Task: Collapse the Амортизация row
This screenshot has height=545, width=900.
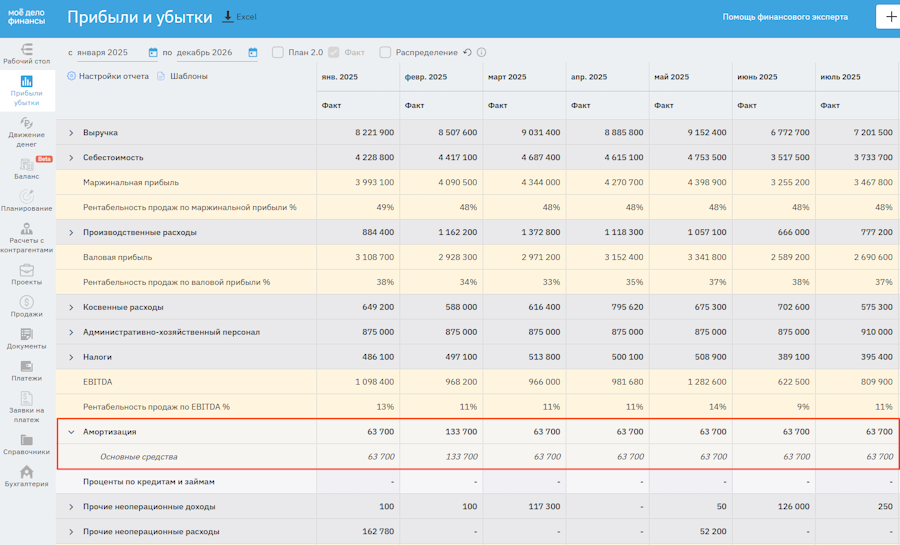Action: 71,432
